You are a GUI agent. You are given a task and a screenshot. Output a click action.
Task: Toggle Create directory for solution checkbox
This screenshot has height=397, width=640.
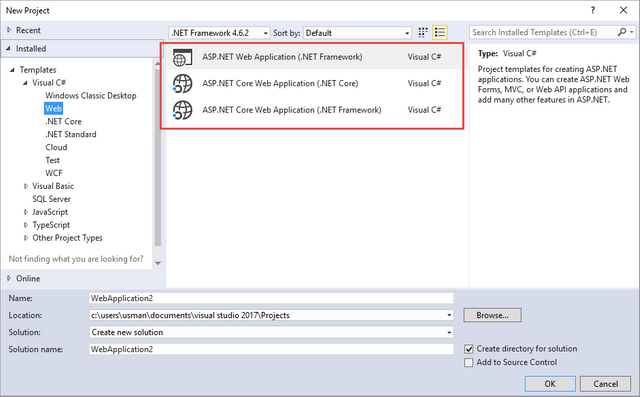point(469,349)
